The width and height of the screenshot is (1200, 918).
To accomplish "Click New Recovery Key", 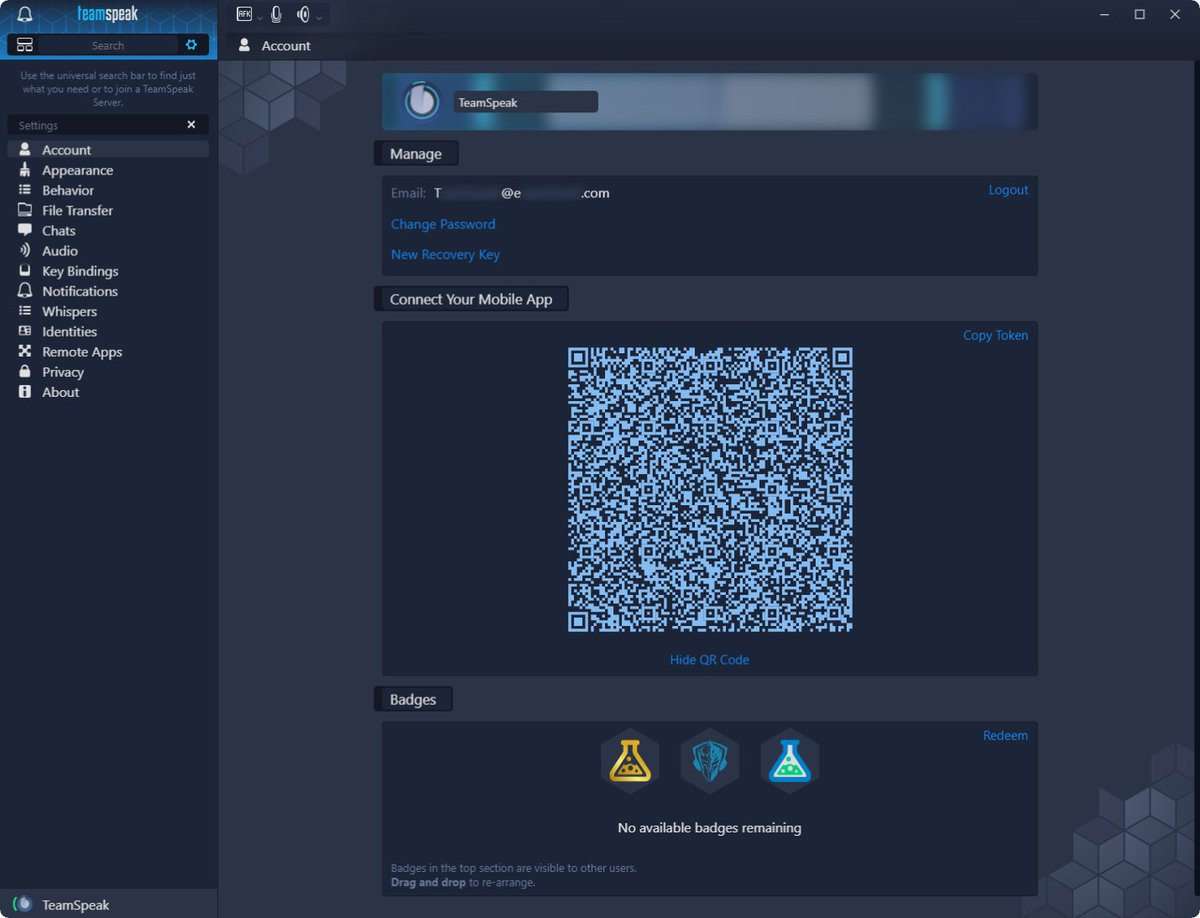I will 445,254.
